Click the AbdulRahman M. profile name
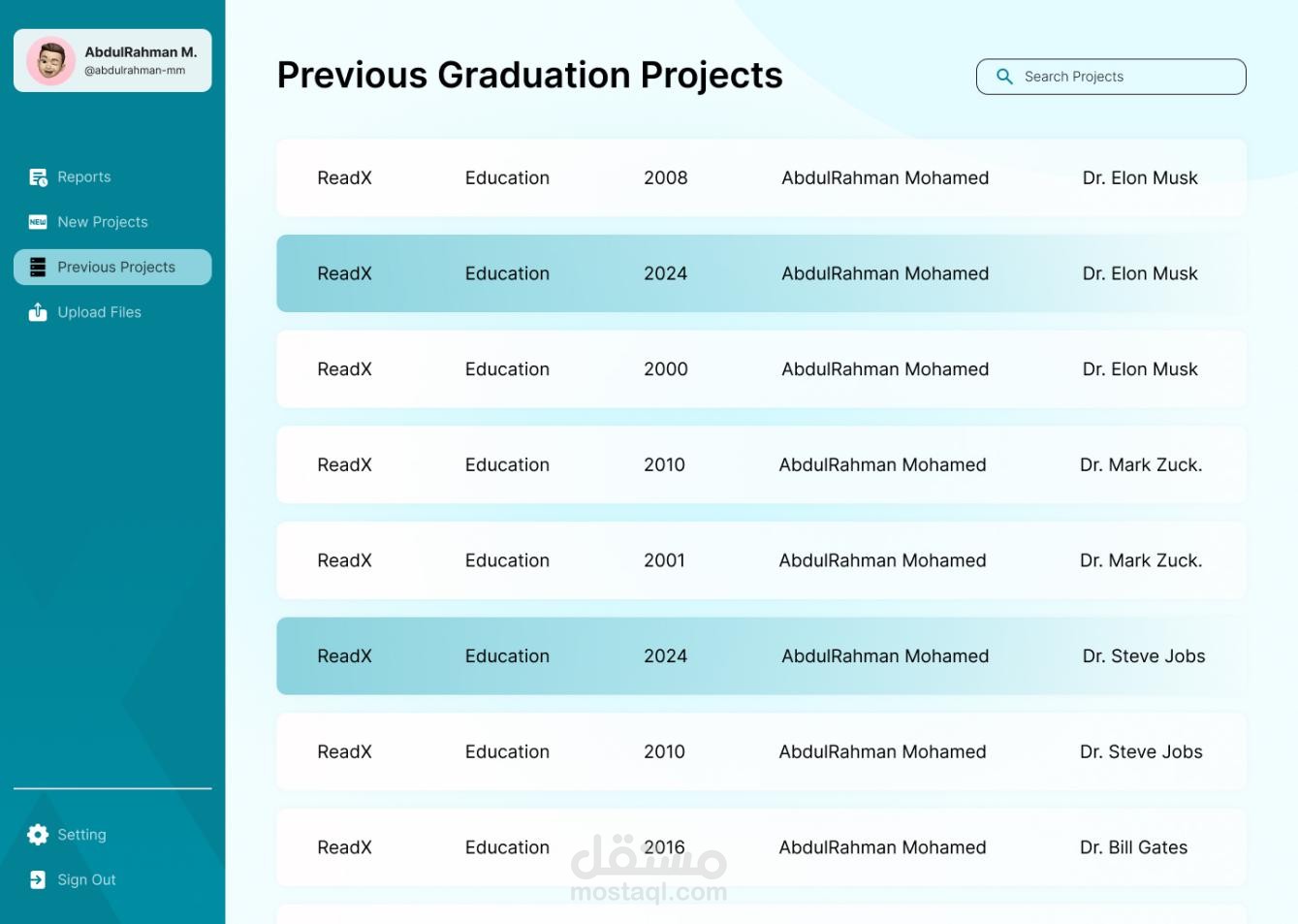1298x924 pixels. coord(141,52)
